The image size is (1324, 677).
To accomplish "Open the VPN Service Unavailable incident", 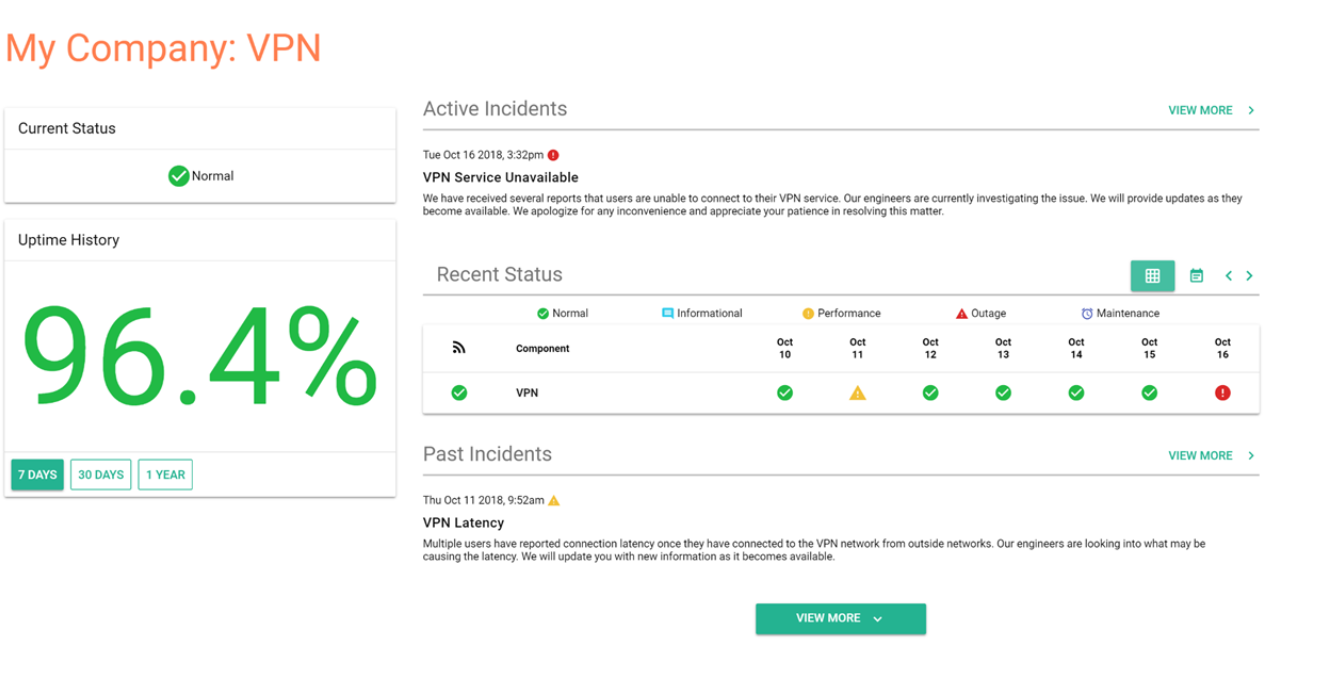I will pos(500,177).
